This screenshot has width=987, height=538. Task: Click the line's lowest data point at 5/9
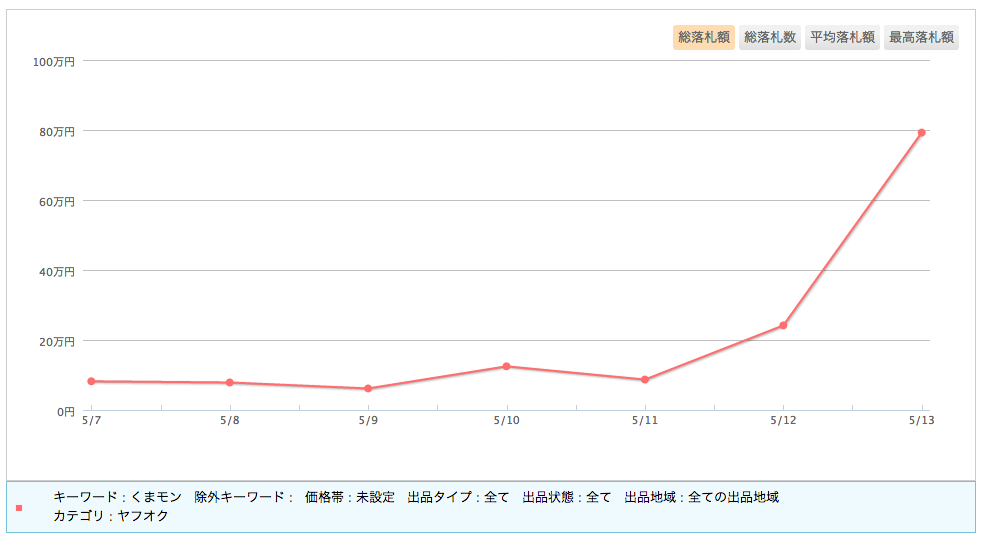click(x=368, y=388)
